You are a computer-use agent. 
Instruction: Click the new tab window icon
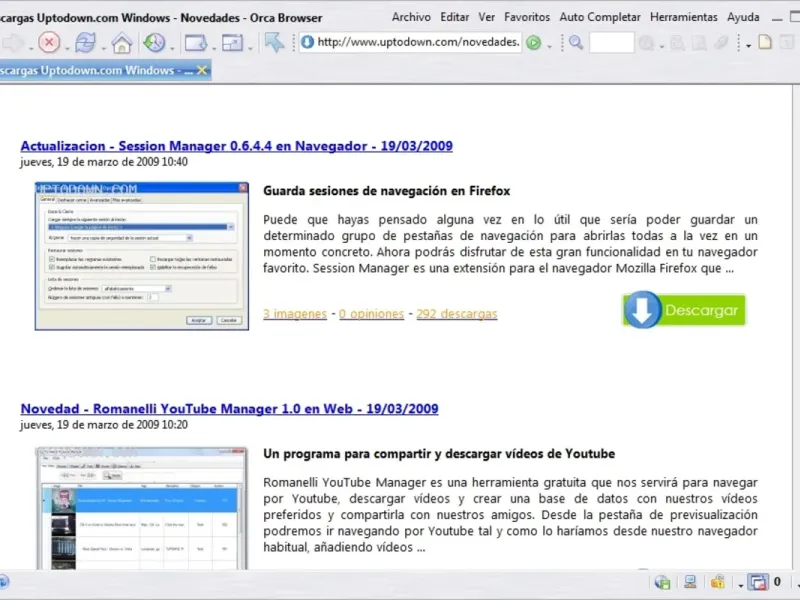coord(196,43)
